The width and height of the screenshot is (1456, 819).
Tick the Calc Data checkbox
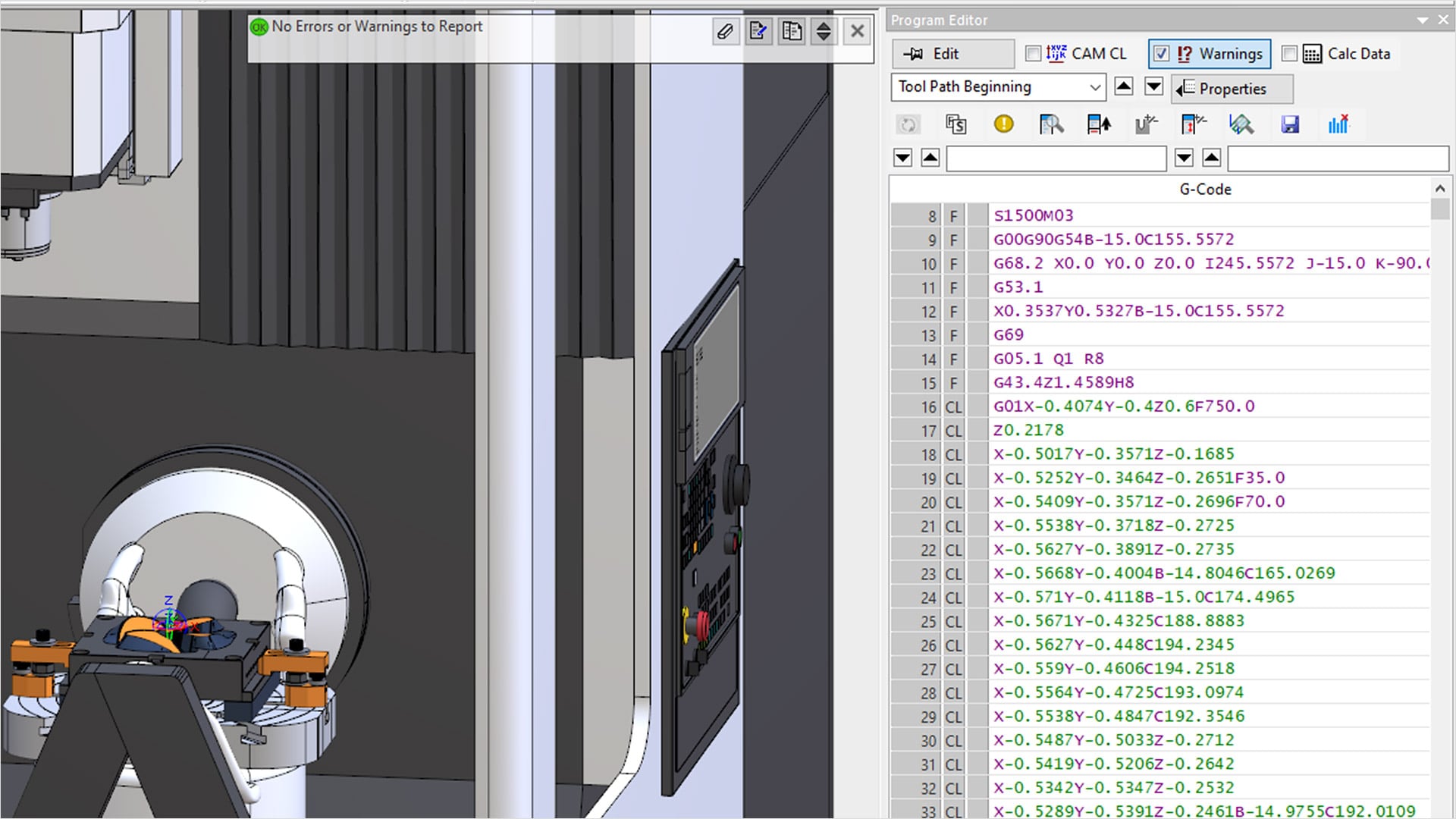coord(1289,54)
